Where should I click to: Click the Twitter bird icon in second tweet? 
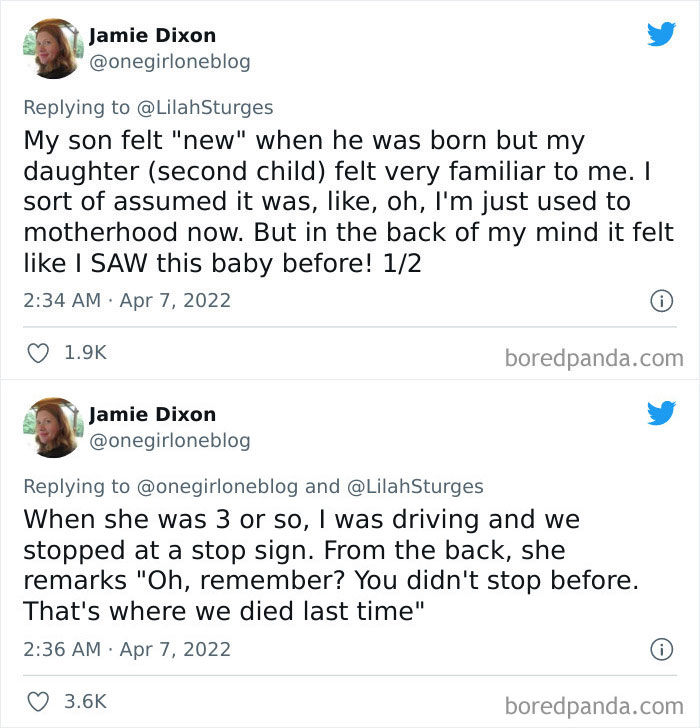coord(660,414)
